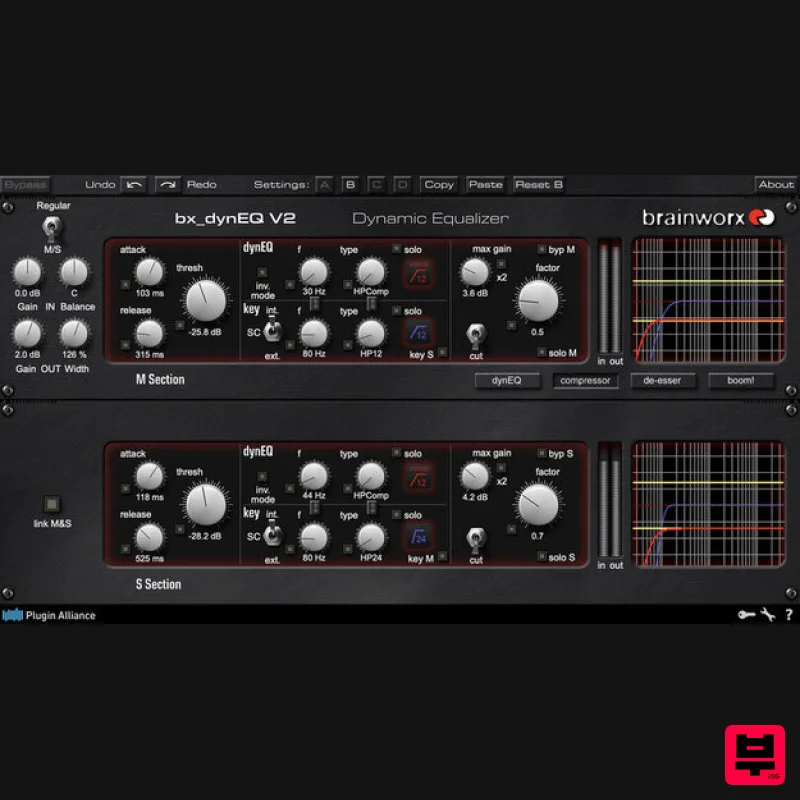The image size is (800, 800).
Task: Adjust the factor knob in M Section
Action: (538, 300)
